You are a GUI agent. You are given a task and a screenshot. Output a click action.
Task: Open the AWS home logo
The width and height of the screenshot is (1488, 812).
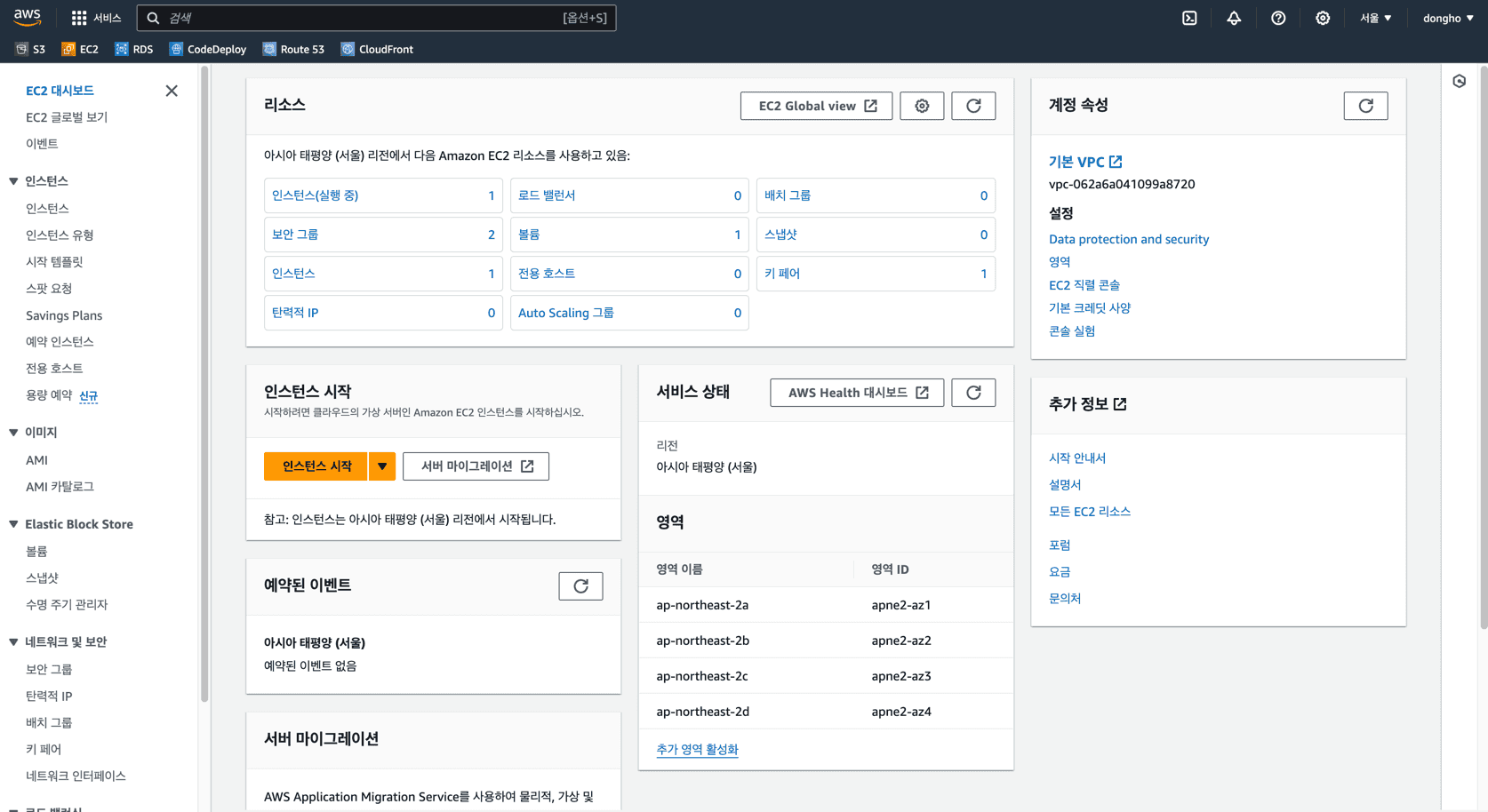coord(28,18)
